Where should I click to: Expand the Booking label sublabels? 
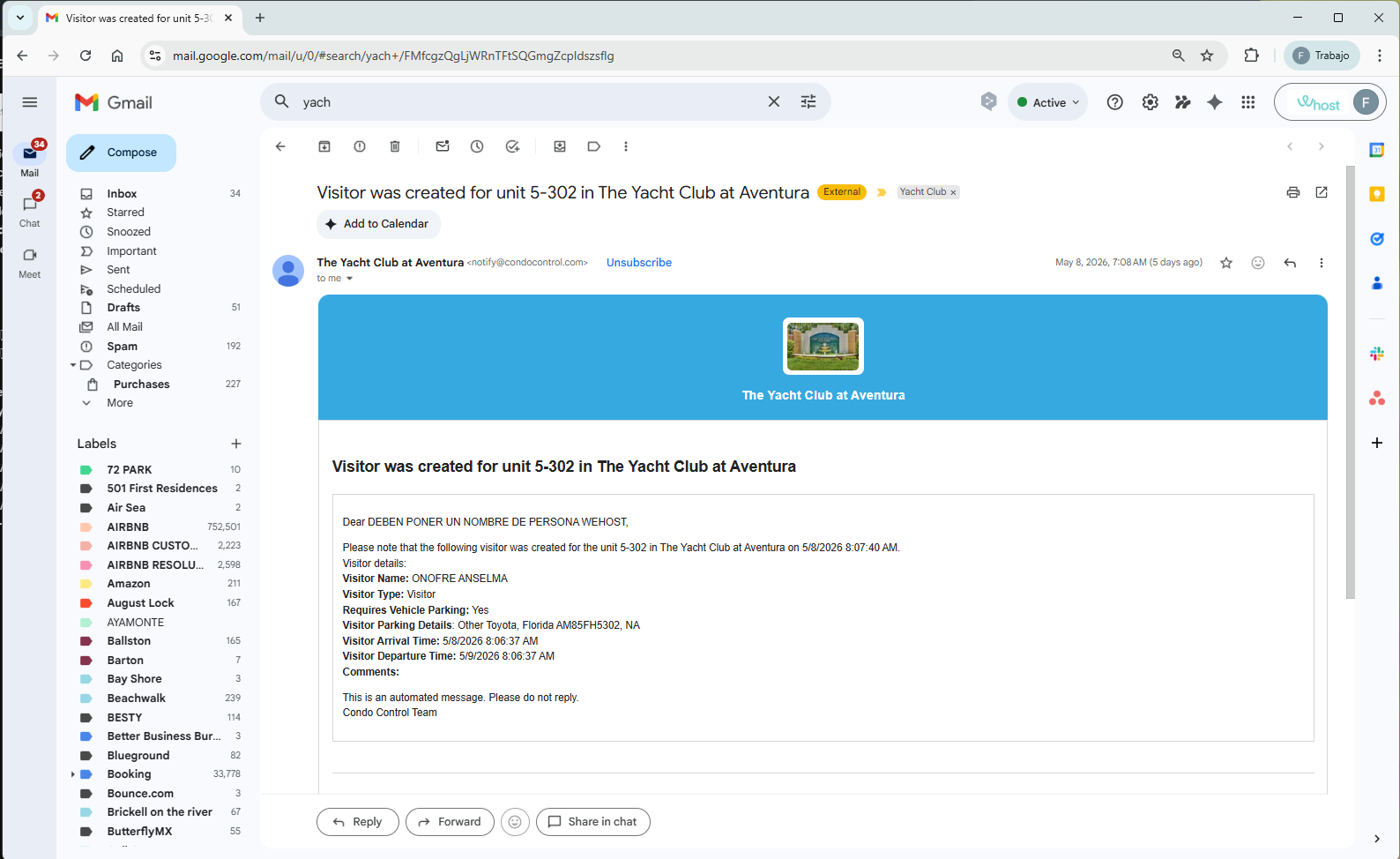pos(72,774)
